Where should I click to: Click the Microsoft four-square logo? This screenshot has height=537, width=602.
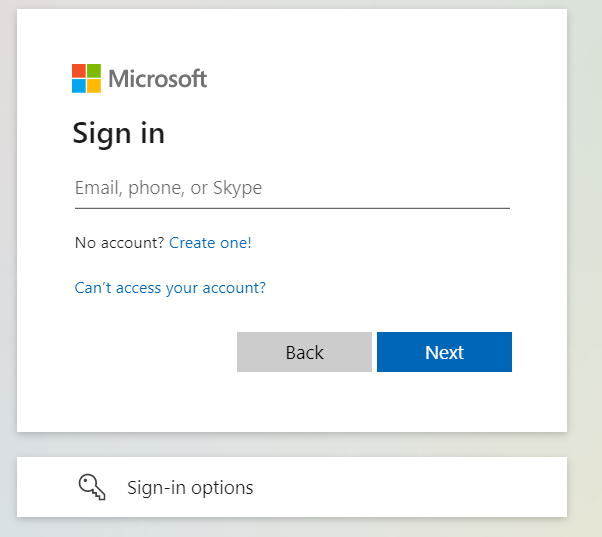click(x=86, y=78)
